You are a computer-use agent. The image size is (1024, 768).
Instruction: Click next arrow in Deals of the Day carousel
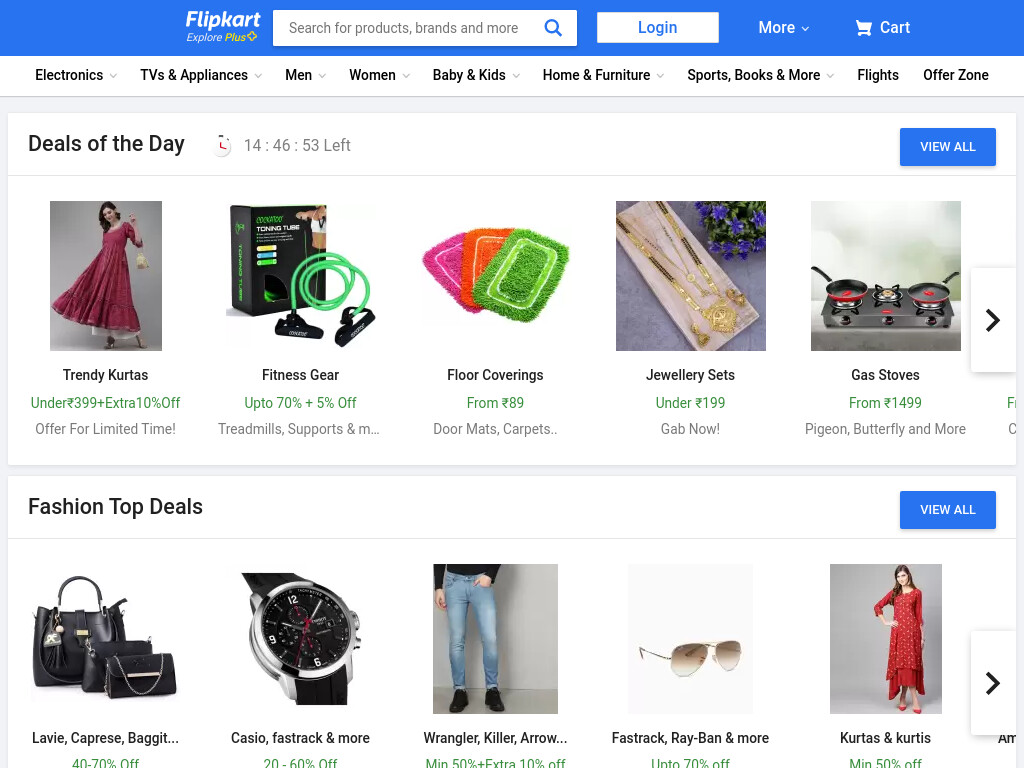[993, 320]
